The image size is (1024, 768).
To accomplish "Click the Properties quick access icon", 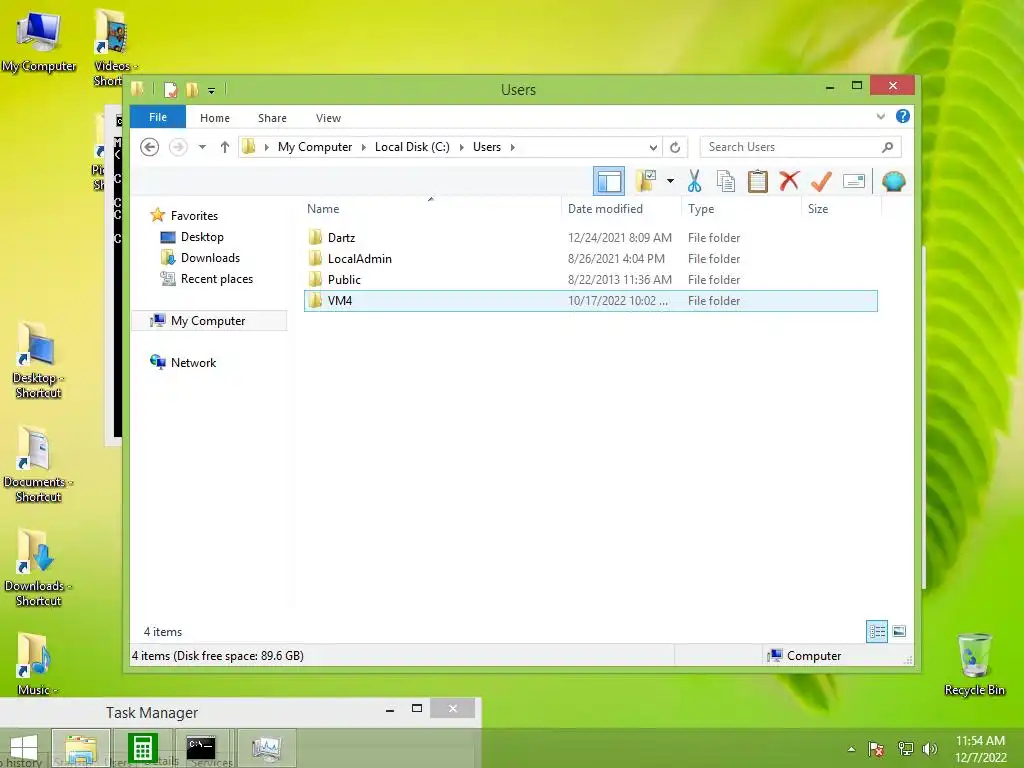I will pos(170,89).
